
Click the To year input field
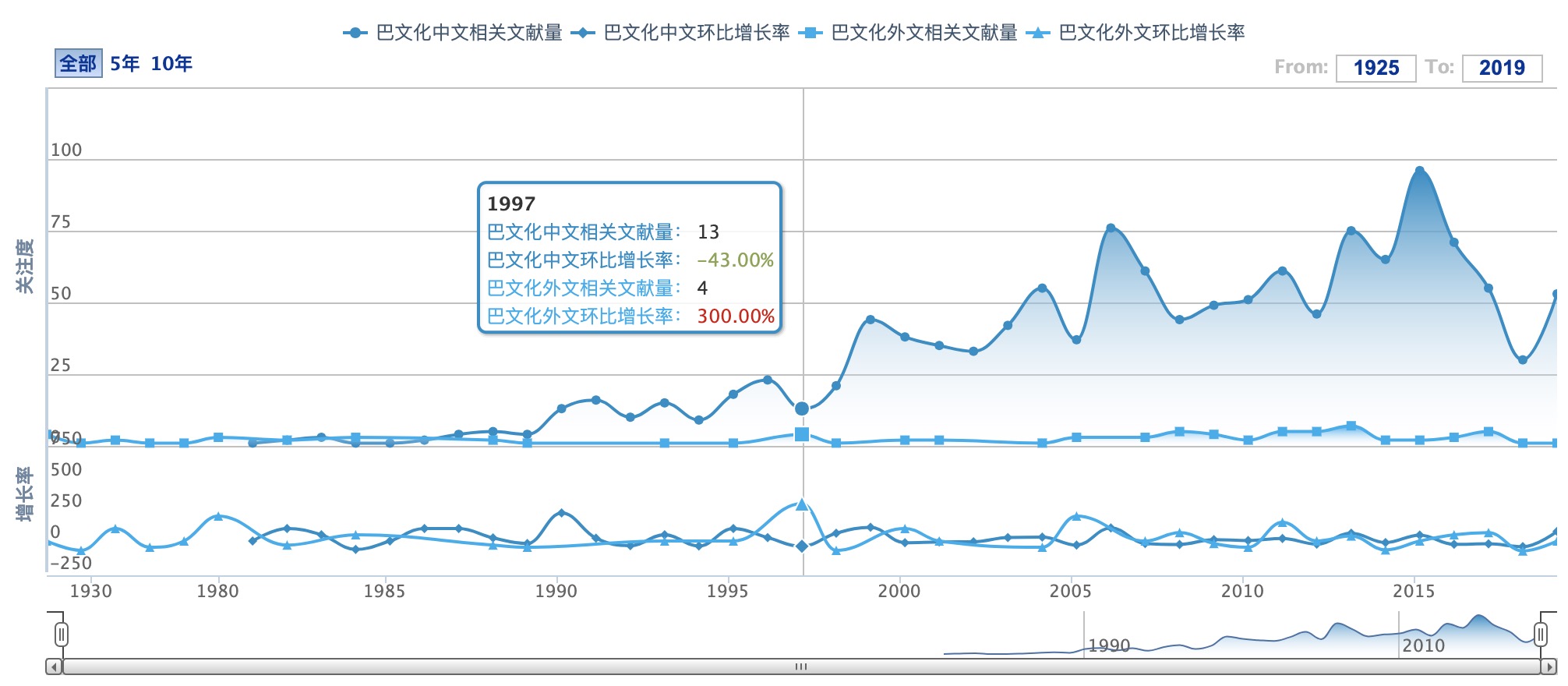pos(1502,68)
